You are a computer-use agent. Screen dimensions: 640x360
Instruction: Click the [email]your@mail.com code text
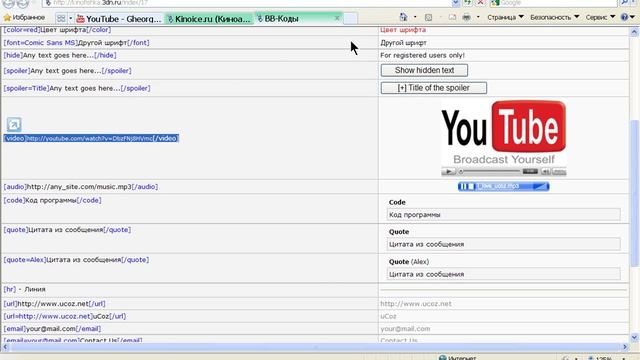(52, 329)
